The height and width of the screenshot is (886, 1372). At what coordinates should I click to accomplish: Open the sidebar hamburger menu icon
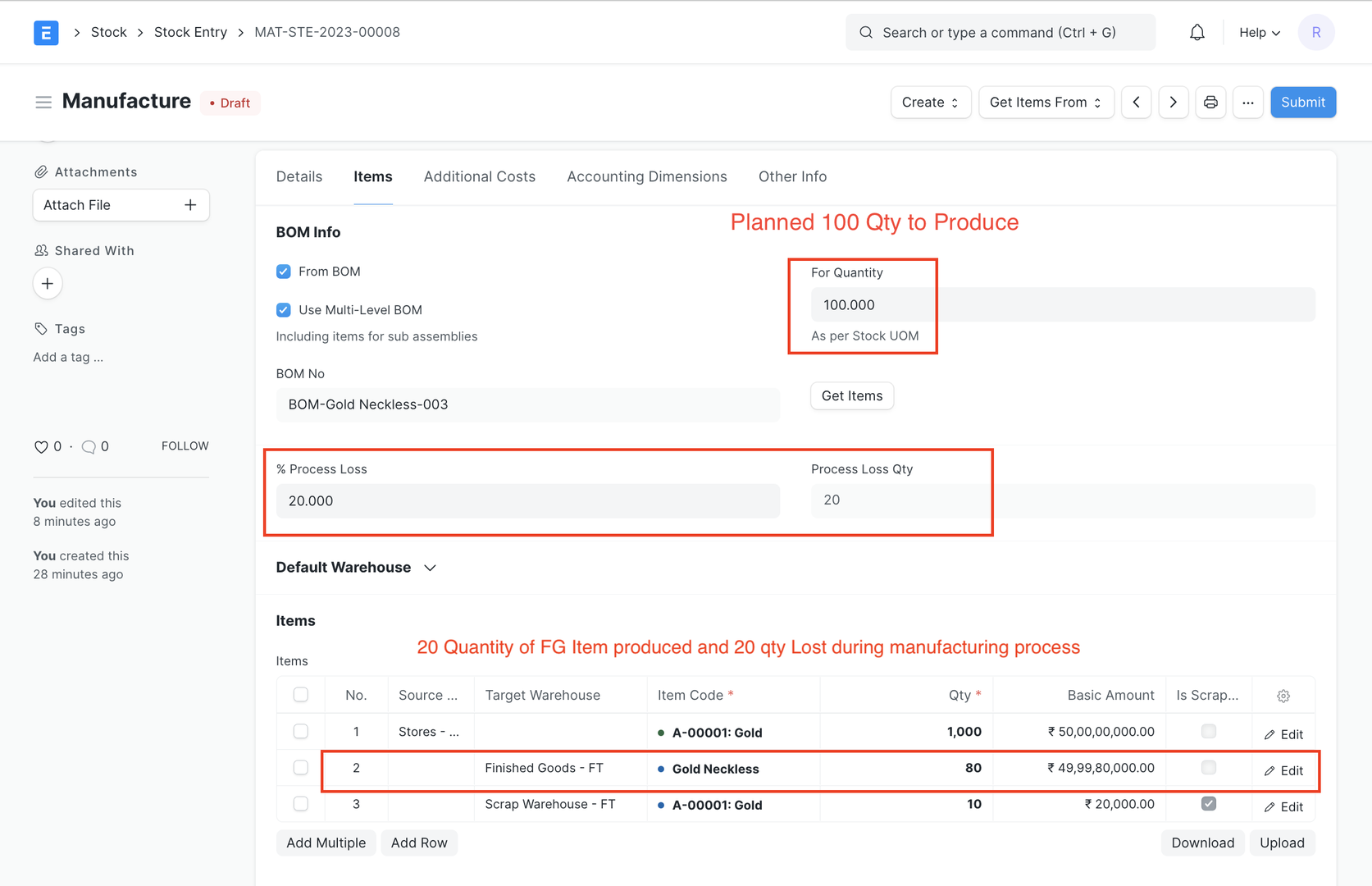pyautogui.click(x=43, y=102)
